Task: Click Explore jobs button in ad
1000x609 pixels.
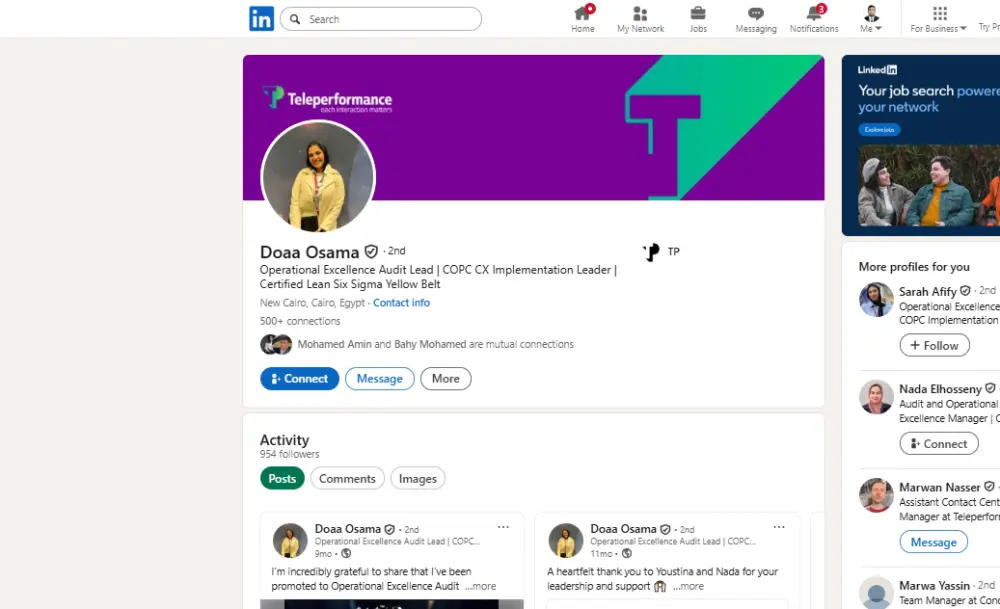Action: (879, 129)
